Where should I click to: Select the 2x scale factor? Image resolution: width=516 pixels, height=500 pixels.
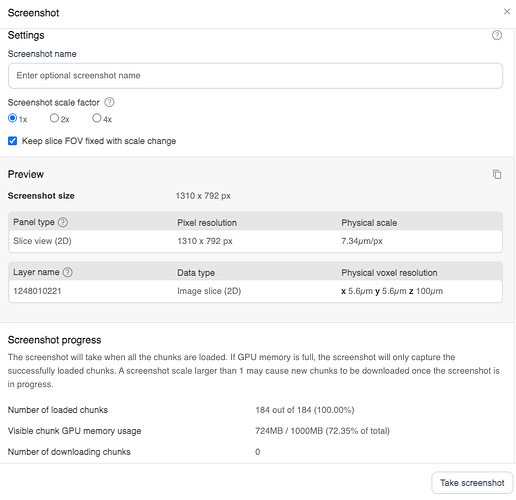[54, 118]
